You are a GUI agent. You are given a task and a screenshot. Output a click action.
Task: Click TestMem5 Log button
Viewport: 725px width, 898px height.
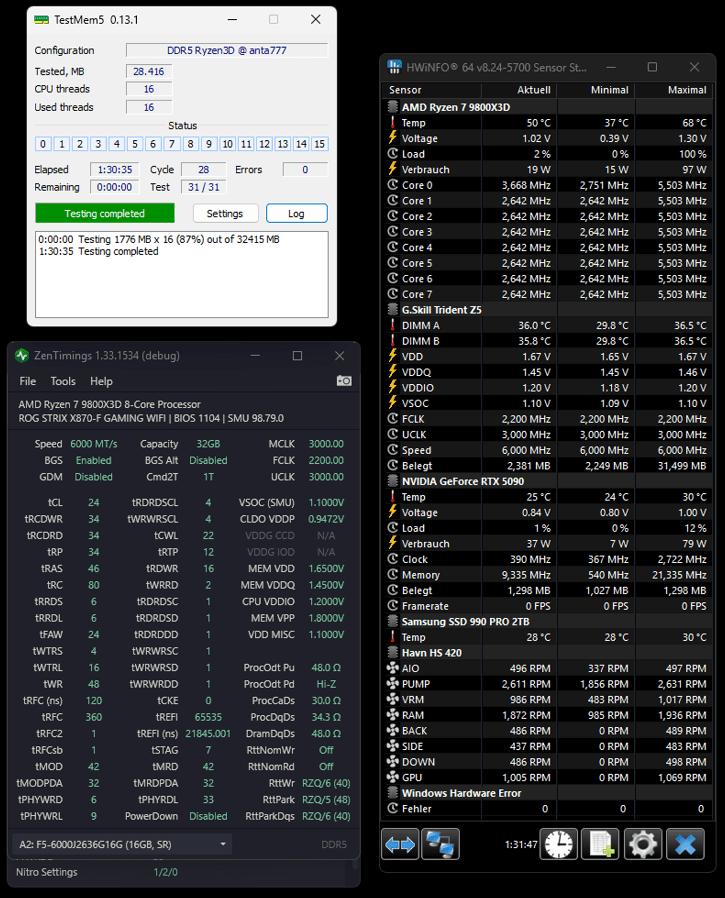click(x=297, y=214)
